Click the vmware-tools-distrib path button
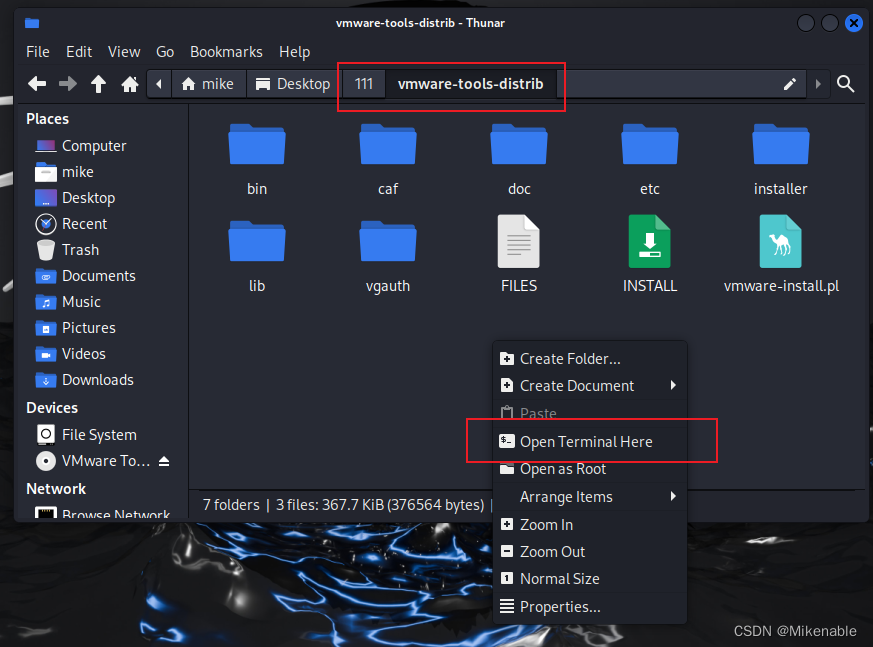The image size is (873, 647). tap(470, 84)
